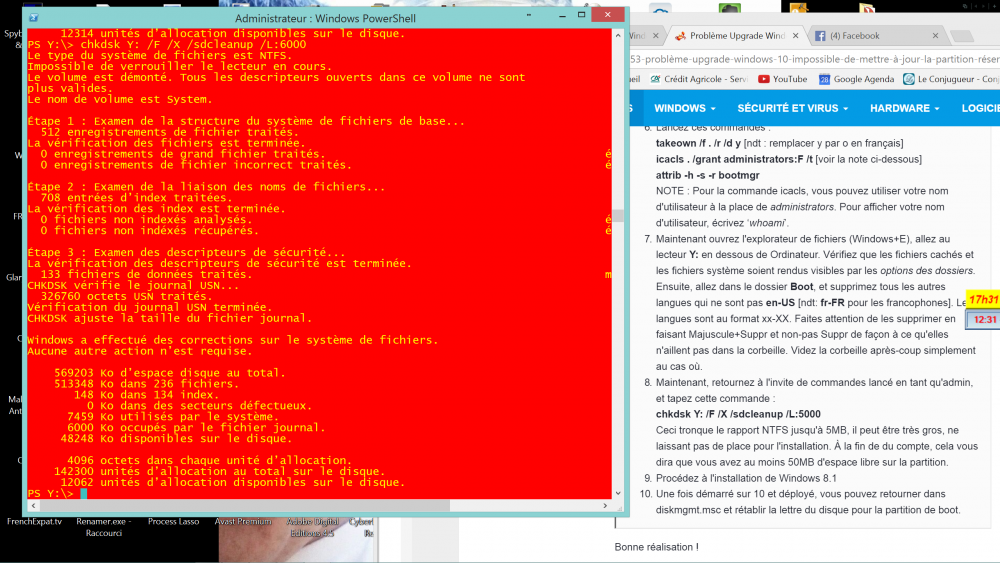Expand the WINDOWS site menu

(684, 108)
